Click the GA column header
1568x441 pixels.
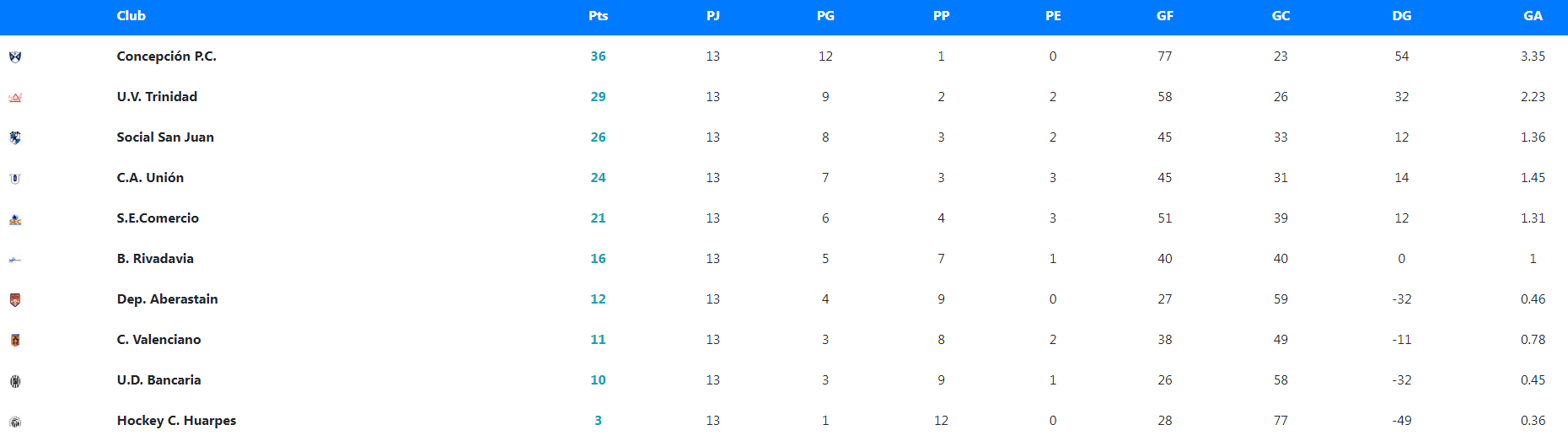1533,16
